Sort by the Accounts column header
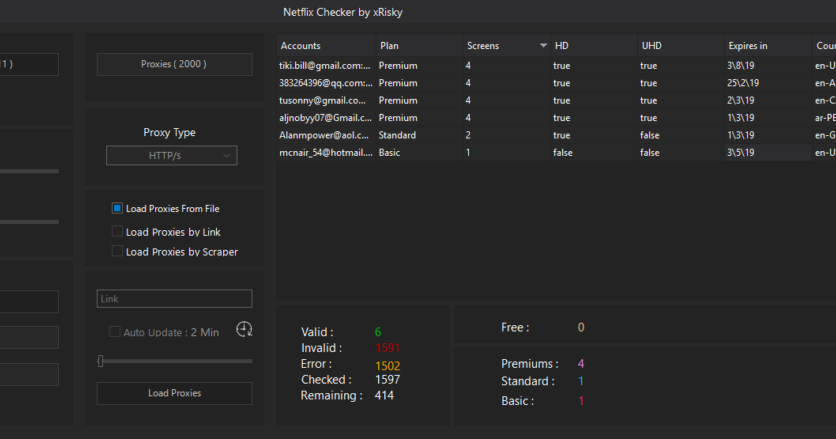 [x=326, y=46]
